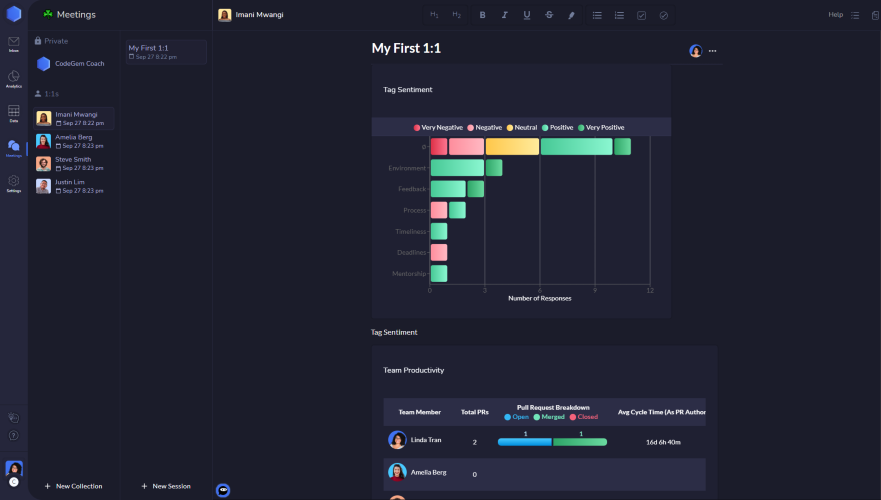Open the Help link
Image resolution: width=881 pixels, height=500 pixels.
click(x=835, y=15)
